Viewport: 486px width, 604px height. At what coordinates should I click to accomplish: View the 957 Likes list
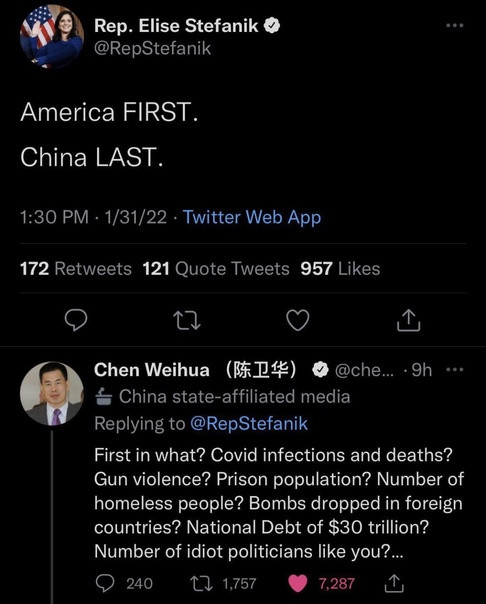coord(340,268)
